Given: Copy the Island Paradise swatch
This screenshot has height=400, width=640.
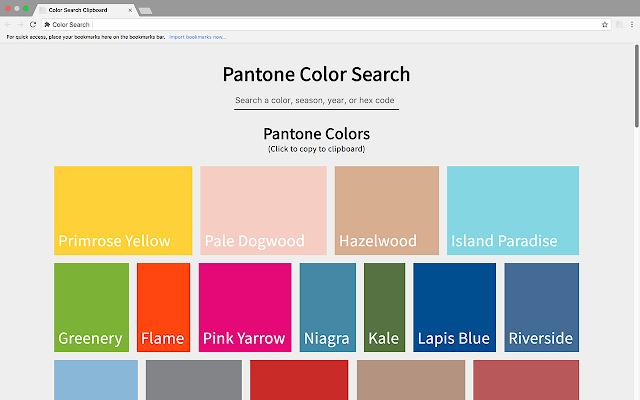Looking at the screenshot, I should click(x=513, y=210).
